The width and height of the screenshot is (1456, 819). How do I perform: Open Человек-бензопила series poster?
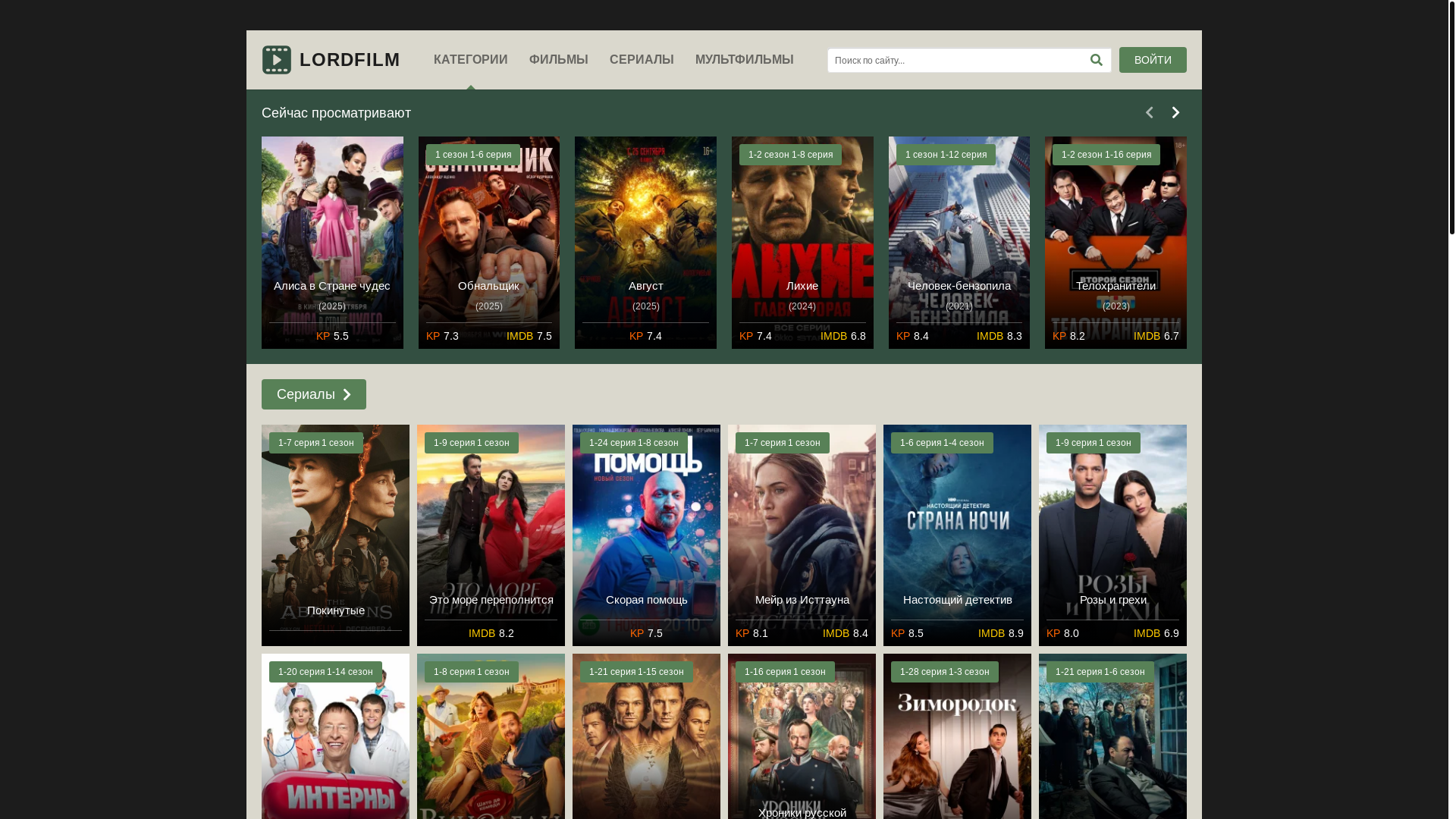959,227
